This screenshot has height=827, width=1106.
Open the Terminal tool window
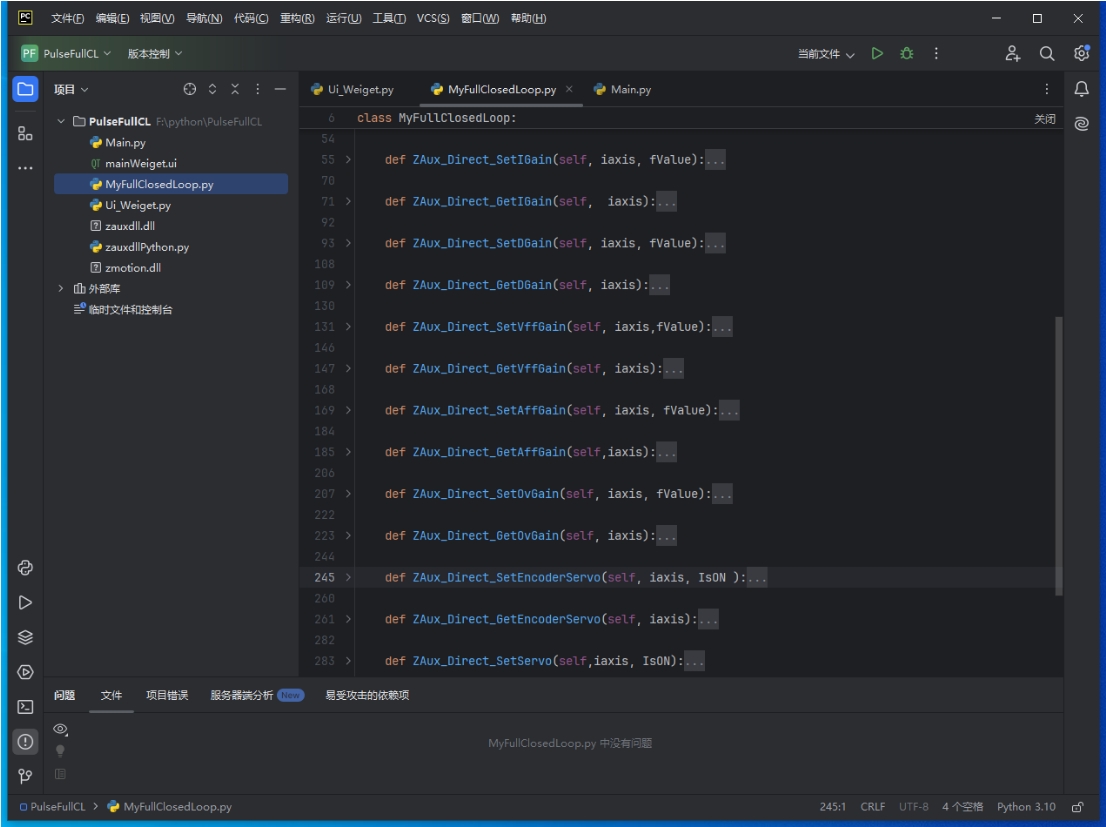pos(25,706)
